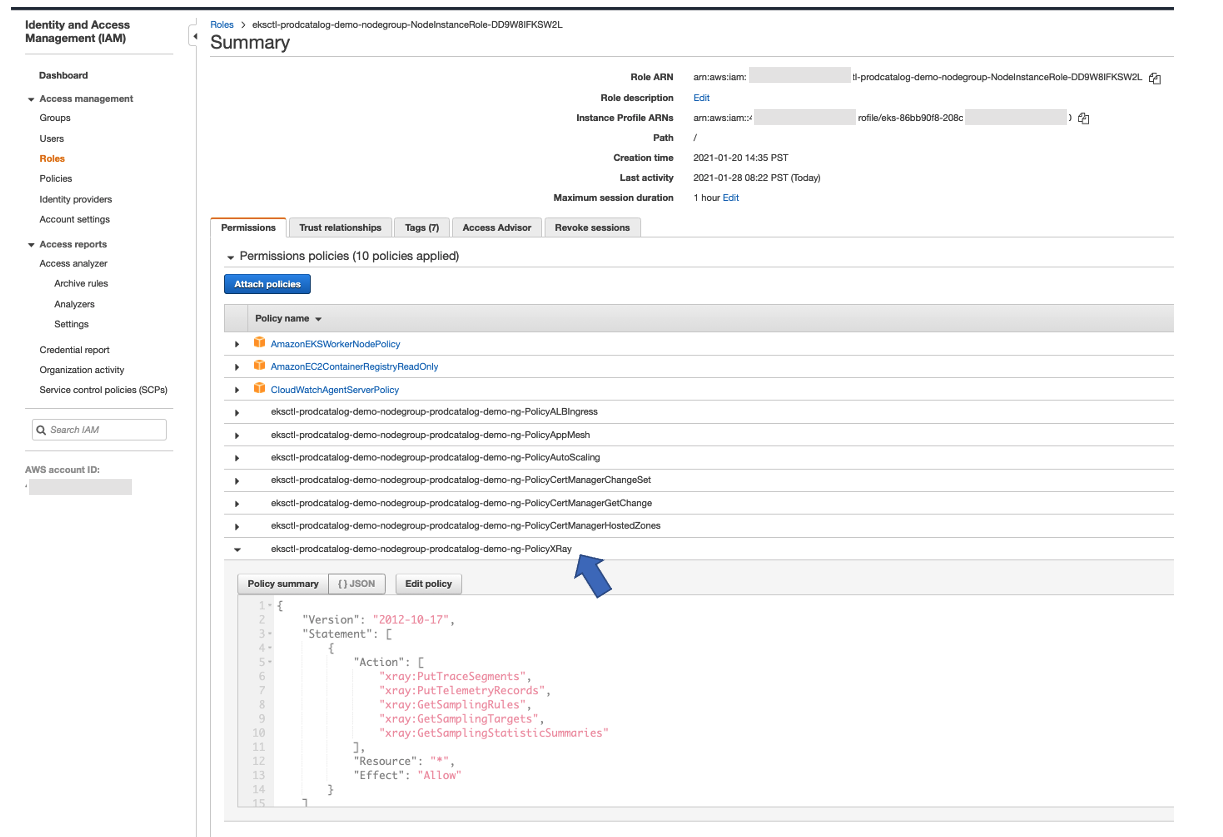
Task: Click the AmazonEC2ContainerRegistryReadOnly orange policy icon
Action: coord(260,366)
